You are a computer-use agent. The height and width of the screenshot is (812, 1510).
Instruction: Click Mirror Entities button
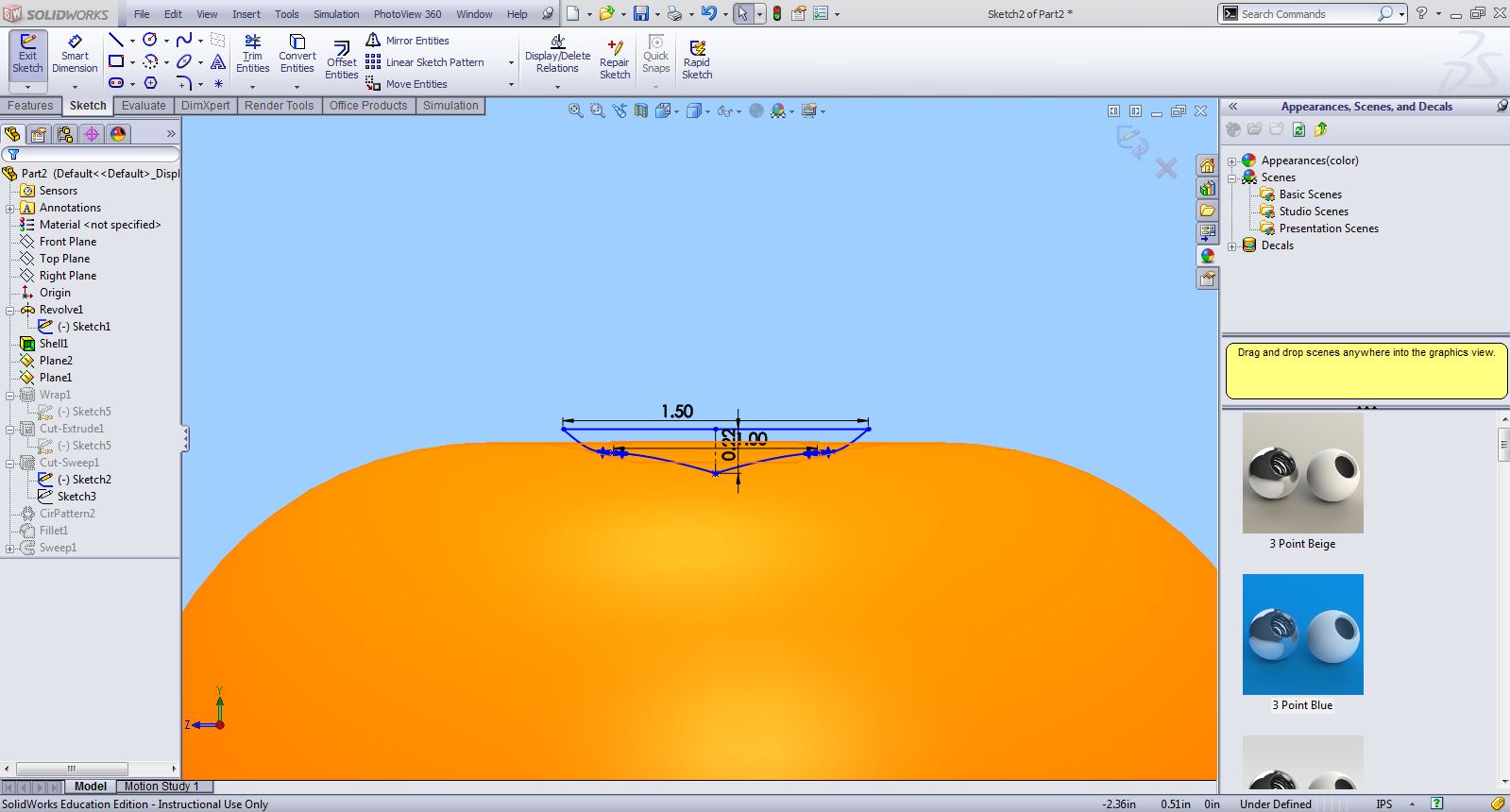(408, 41)
